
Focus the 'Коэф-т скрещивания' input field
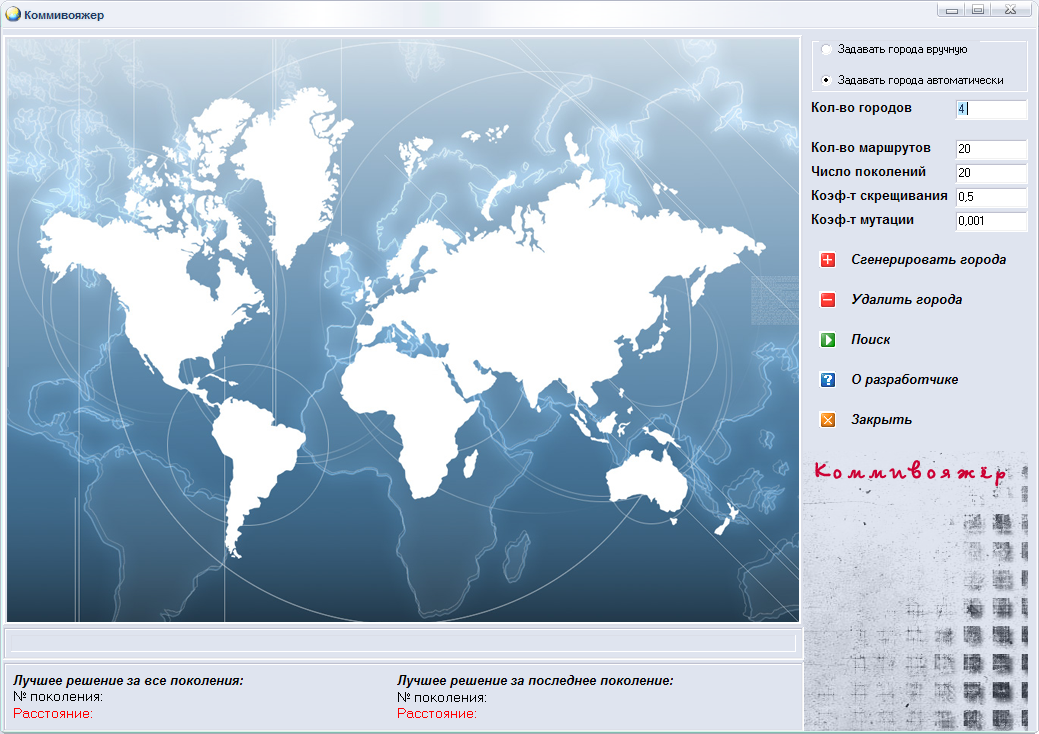pyautogui.click(x=991, y=197)
